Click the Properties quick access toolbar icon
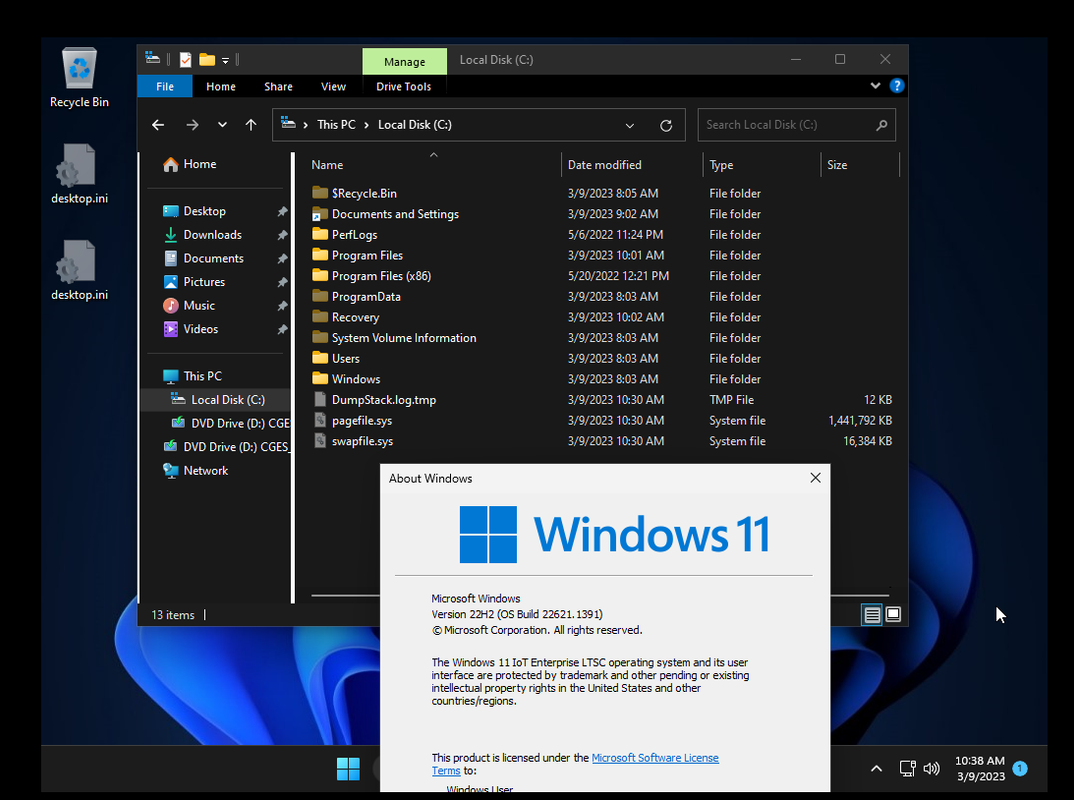Image resolution: width=1074 pixels, height=800 pixels. point(186,60)
